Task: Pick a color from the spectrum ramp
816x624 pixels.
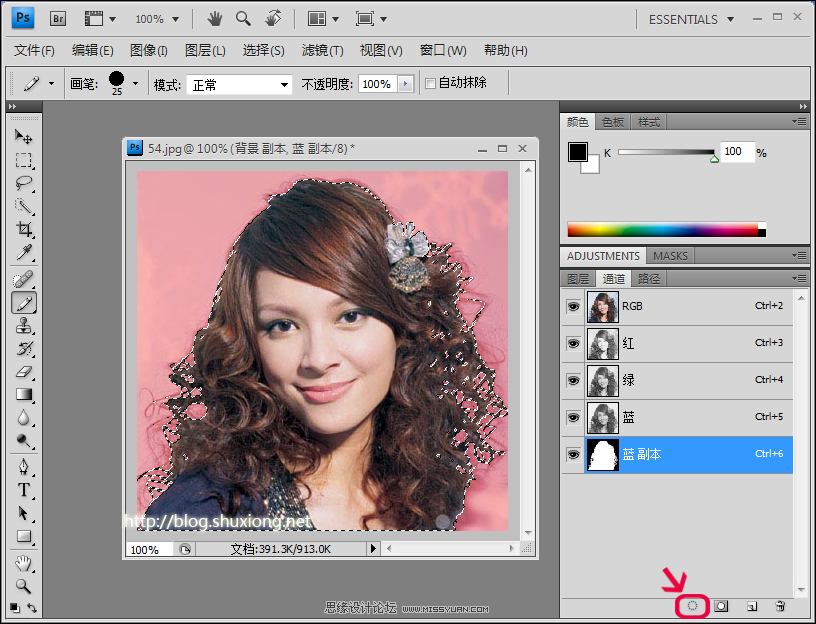Action: [x=667, y=230]
